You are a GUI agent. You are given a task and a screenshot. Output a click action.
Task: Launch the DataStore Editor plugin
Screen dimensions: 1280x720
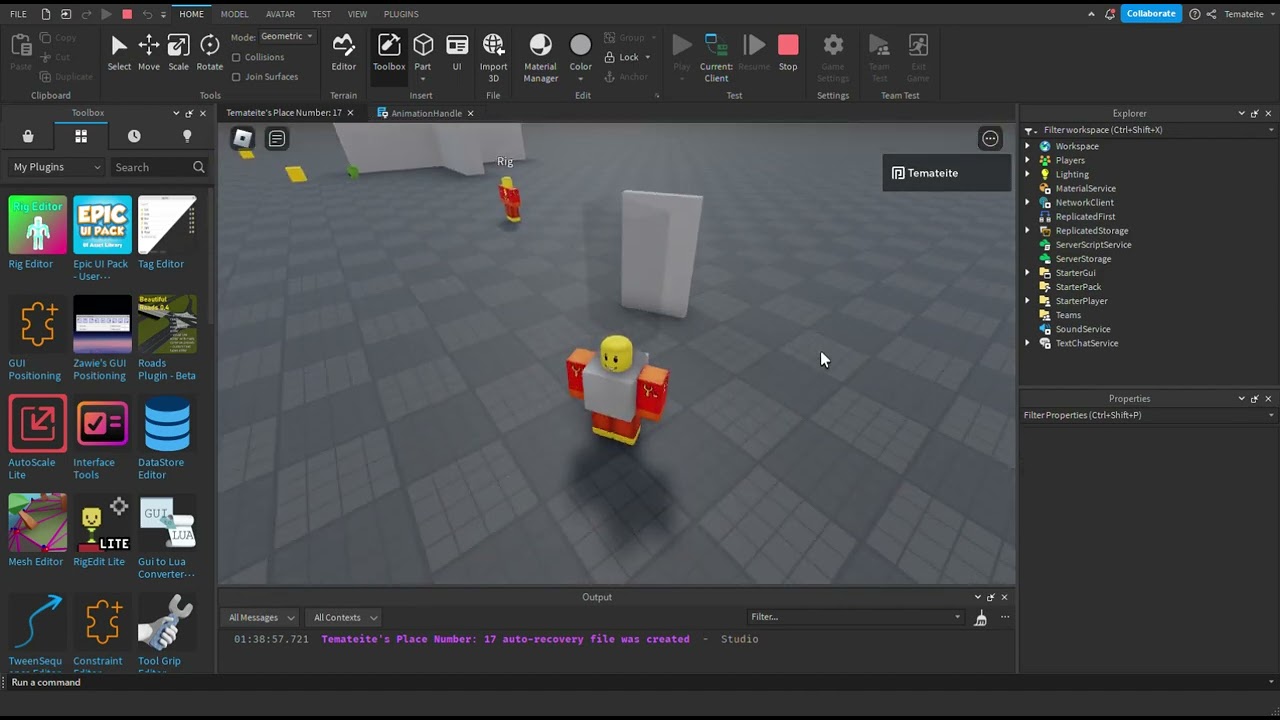(x=167, y=424)
